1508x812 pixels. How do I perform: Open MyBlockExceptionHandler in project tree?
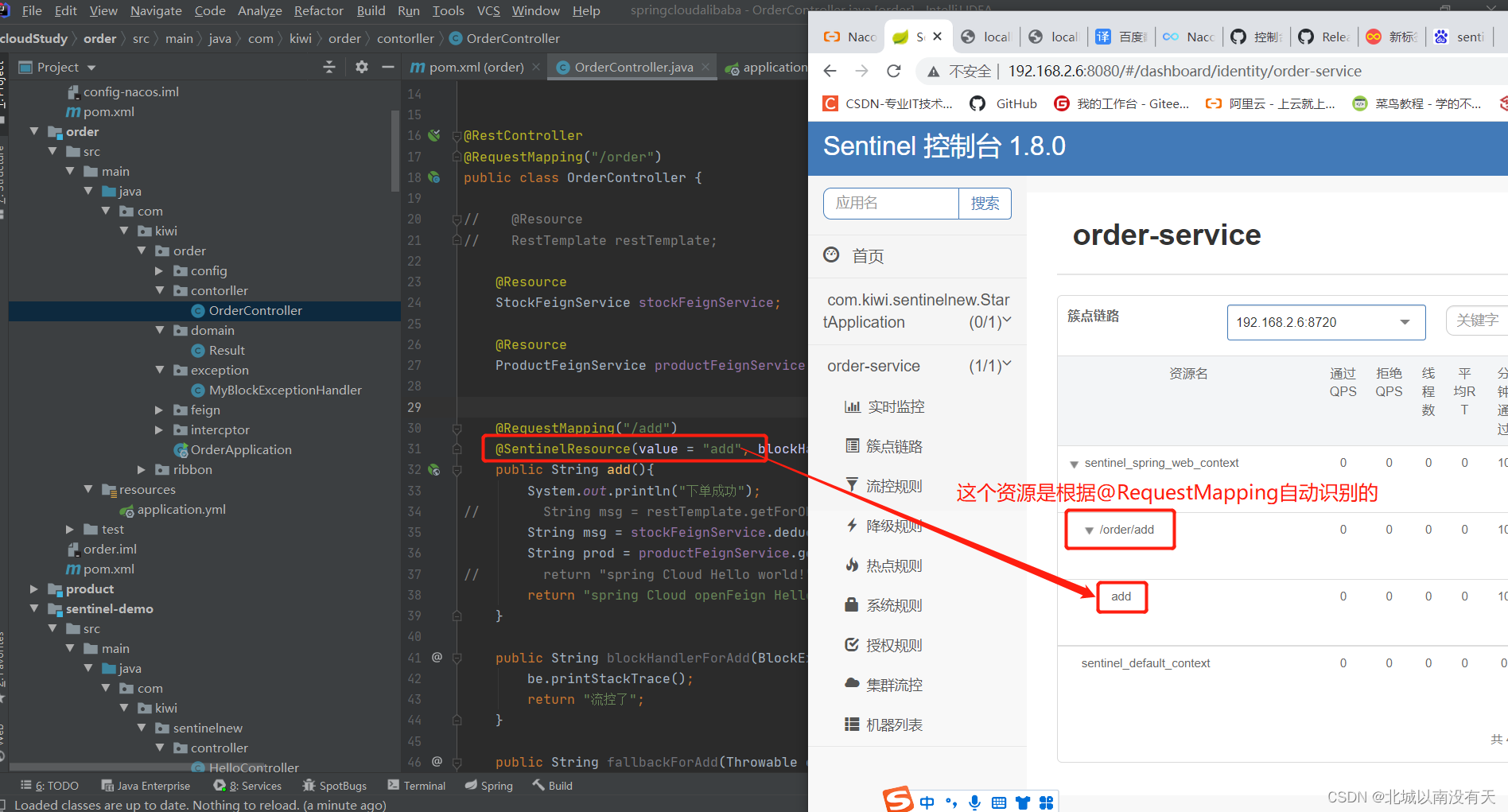[285, 390]
